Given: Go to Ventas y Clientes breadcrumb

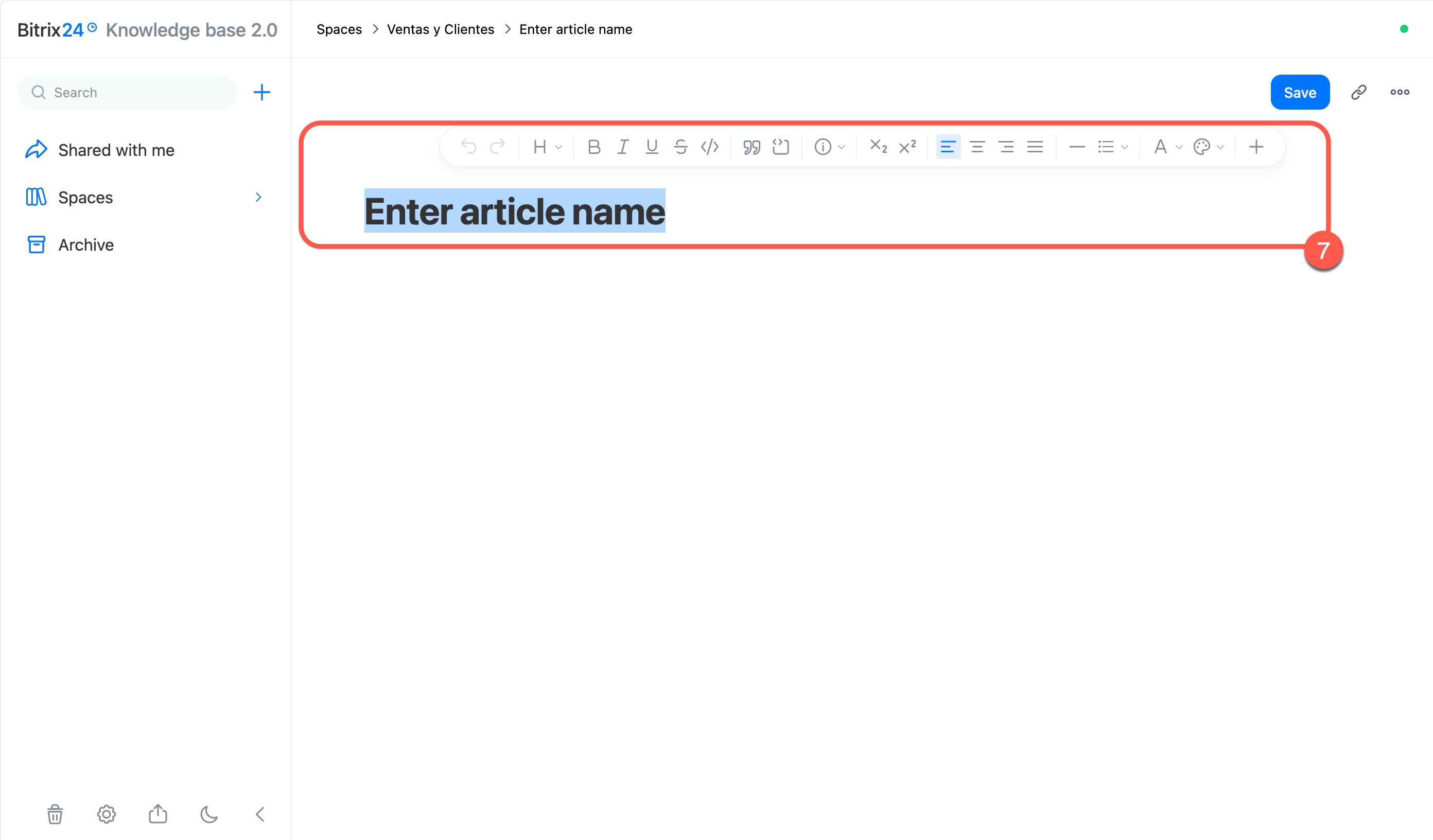Looking at the screenshot, I should [440, 29].
